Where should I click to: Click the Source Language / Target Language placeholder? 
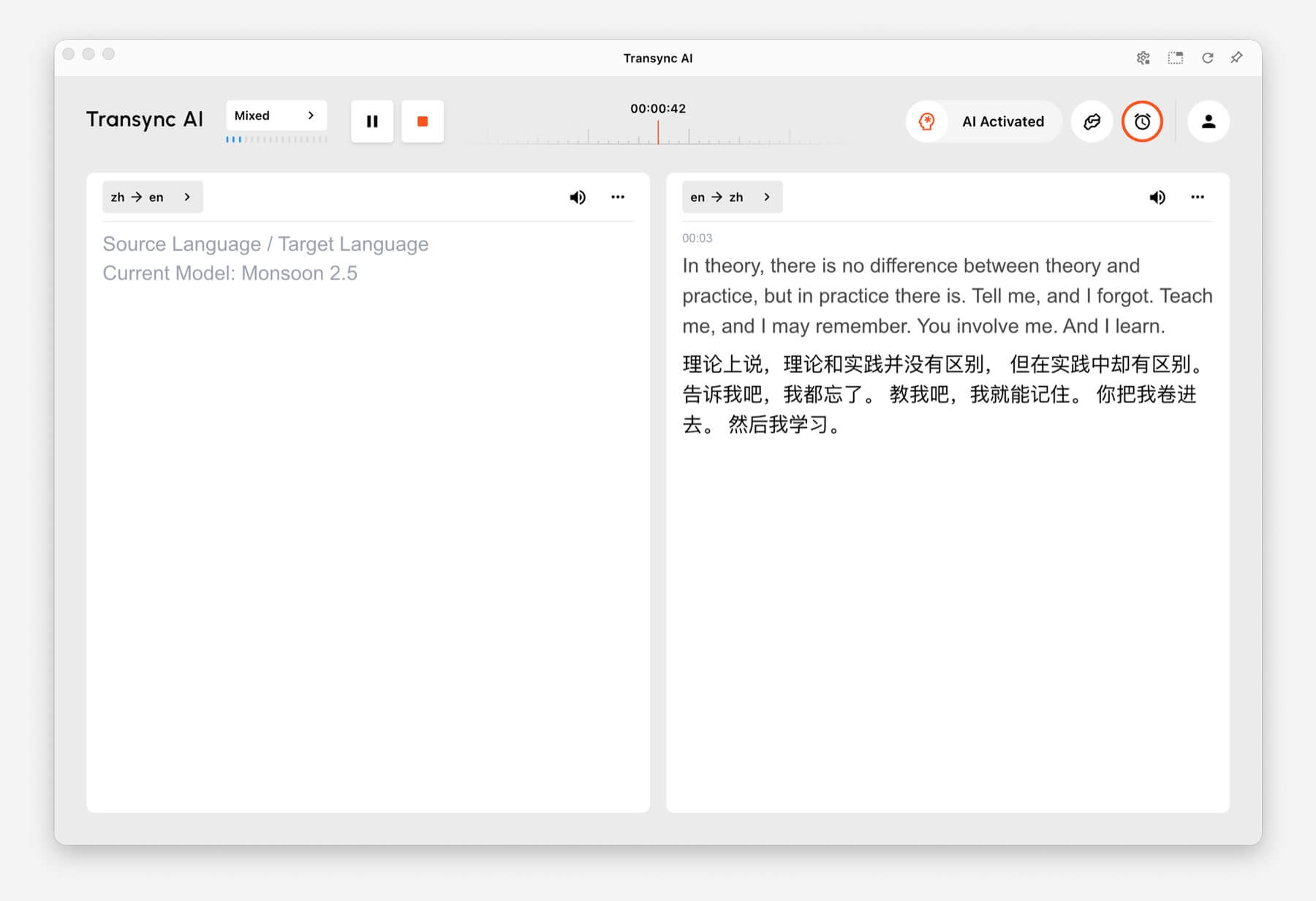(265, 244)
